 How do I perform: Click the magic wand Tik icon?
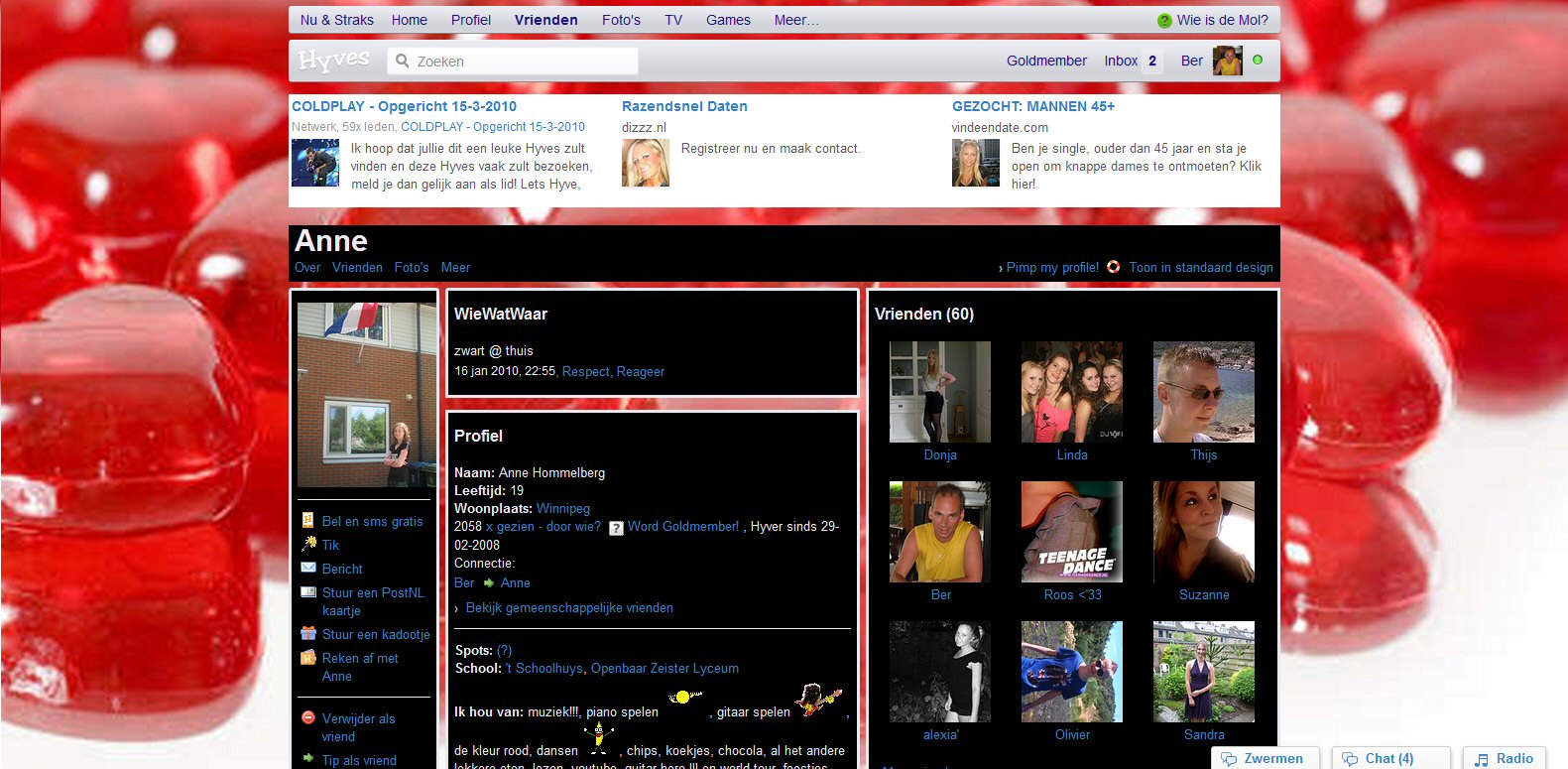point(308,544)
